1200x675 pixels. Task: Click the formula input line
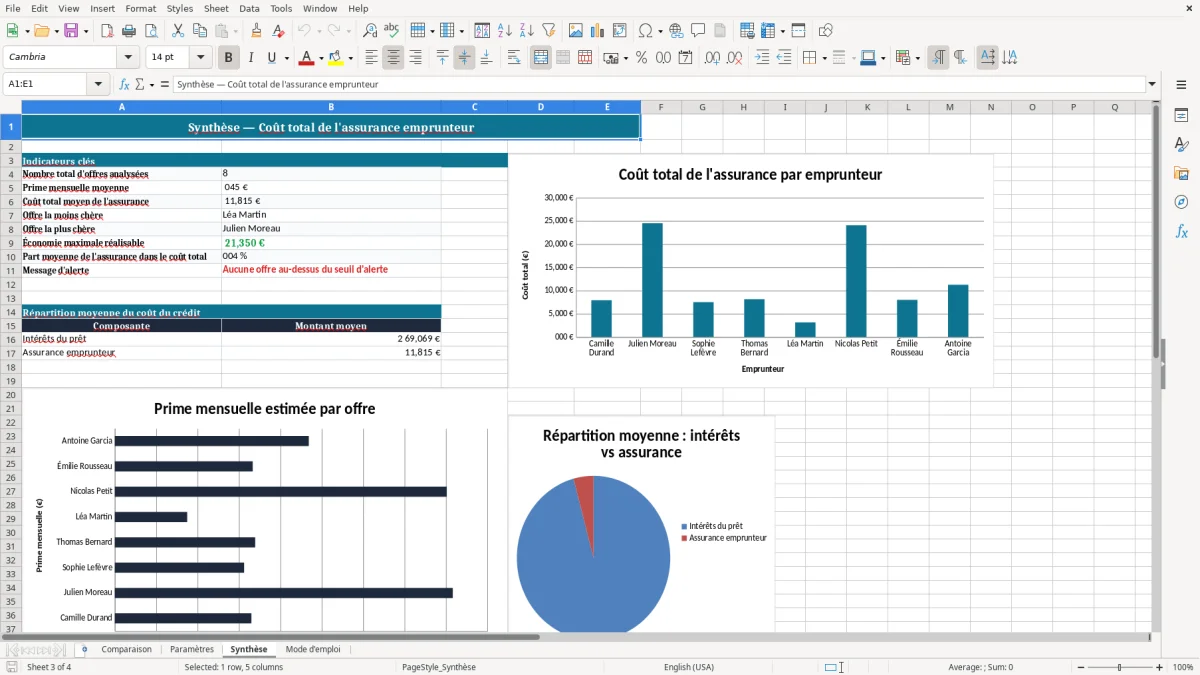(659, 85)
